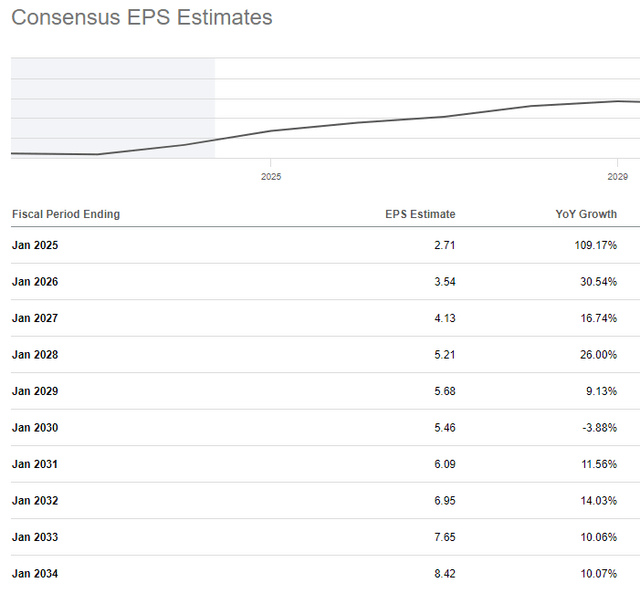This screenshot has height=593, width=640.
Task: Click EPS estimate value 5.21
Action: pyautogui.click(x=445, y=355)
